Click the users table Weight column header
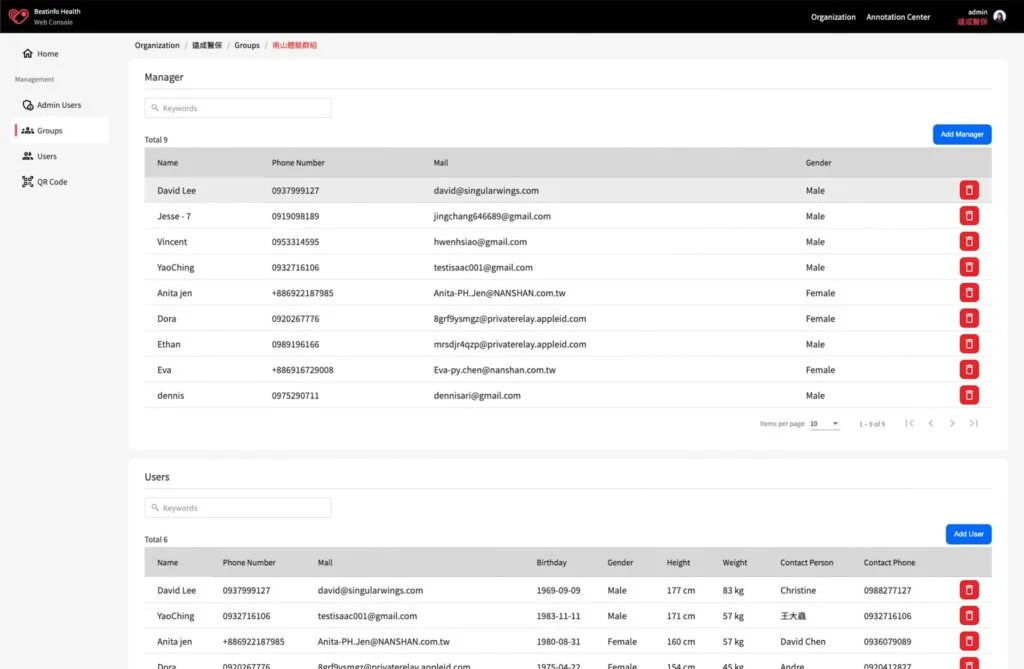This screenshot has height=669, width=1024. [x=735, y=563]
